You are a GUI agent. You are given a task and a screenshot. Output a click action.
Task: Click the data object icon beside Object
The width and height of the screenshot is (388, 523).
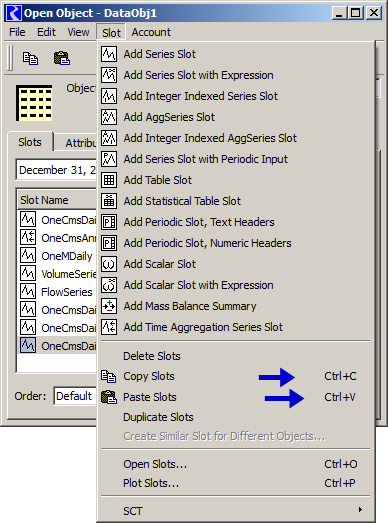[34, 103]
